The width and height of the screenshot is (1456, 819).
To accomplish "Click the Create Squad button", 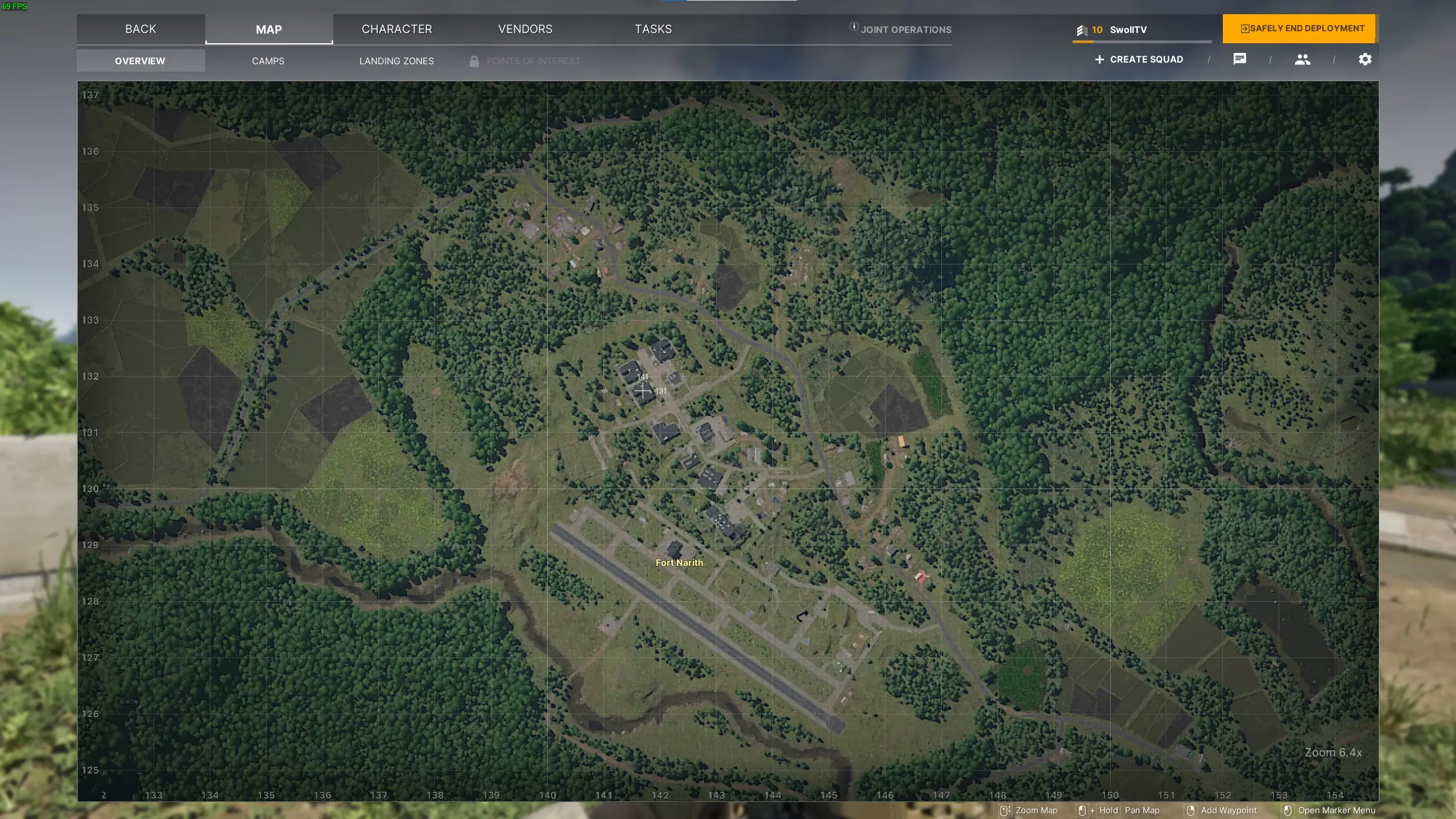I will point(1146,59).
